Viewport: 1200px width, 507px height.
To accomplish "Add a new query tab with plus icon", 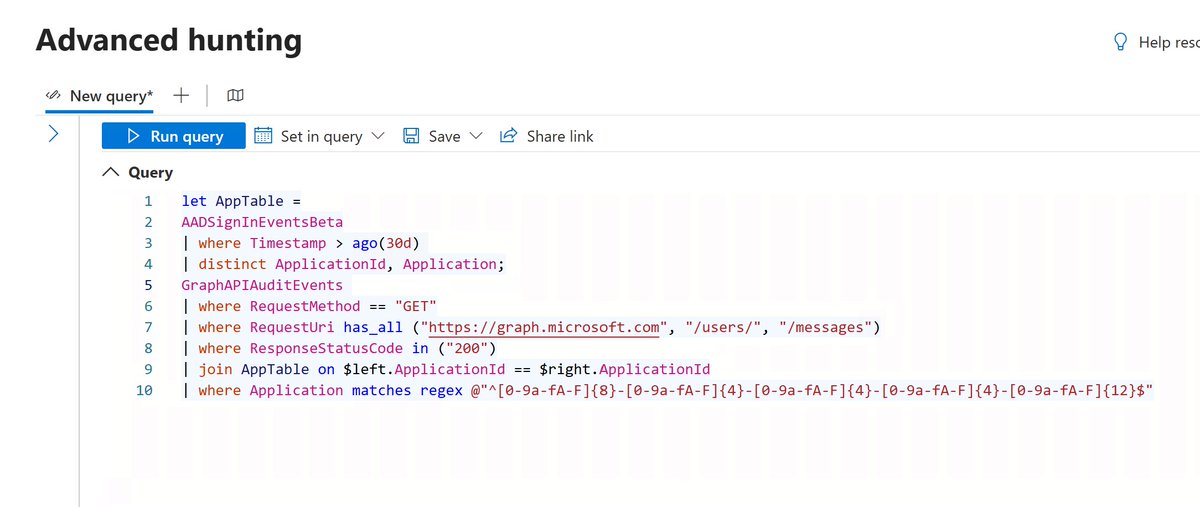I will pyautogui.click(x=181, y=95).
